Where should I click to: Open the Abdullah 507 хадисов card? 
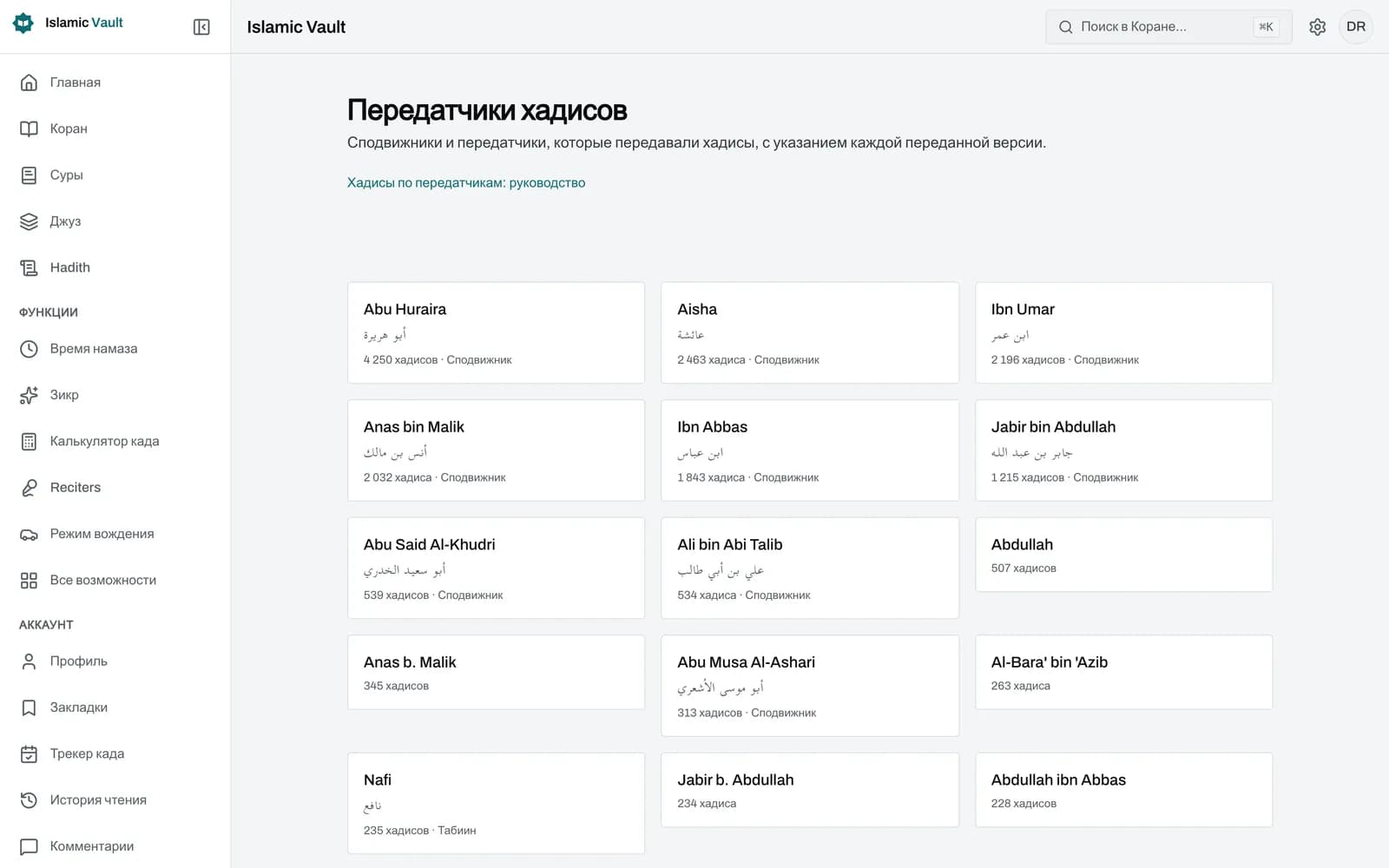click(1123, 555)
